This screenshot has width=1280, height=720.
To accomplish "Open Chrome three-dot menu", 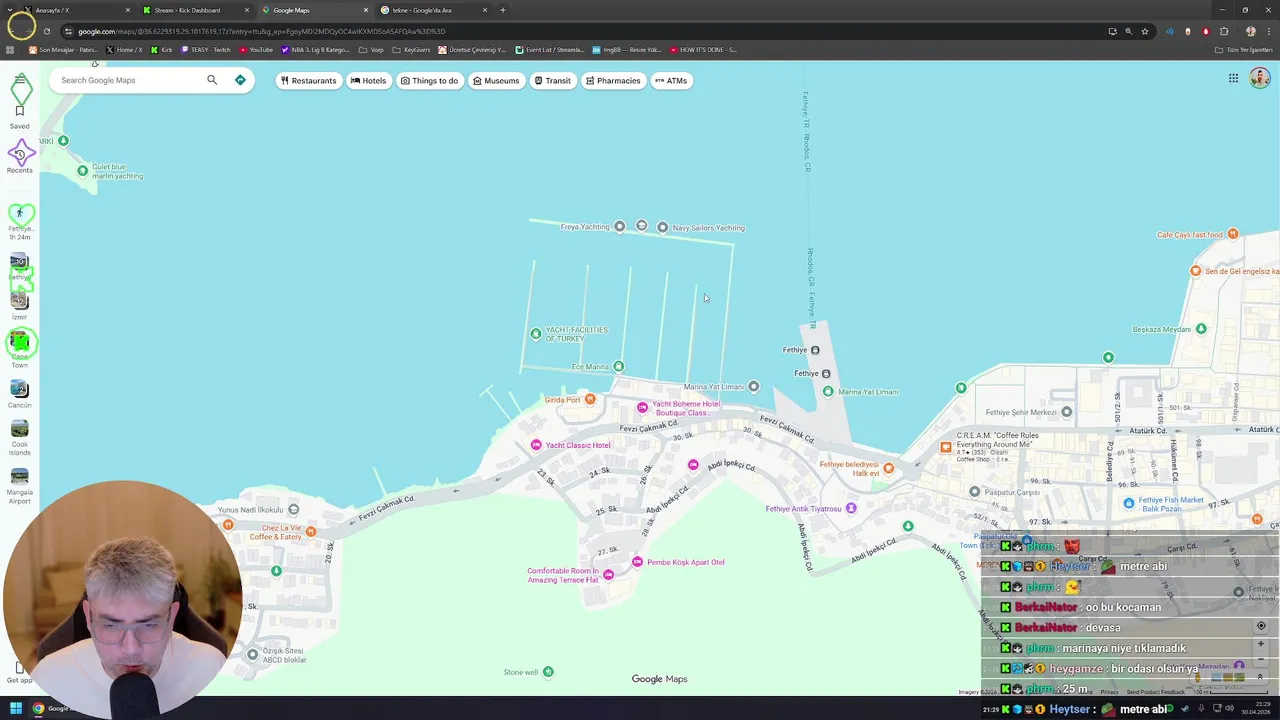I will pos(1267,31).
